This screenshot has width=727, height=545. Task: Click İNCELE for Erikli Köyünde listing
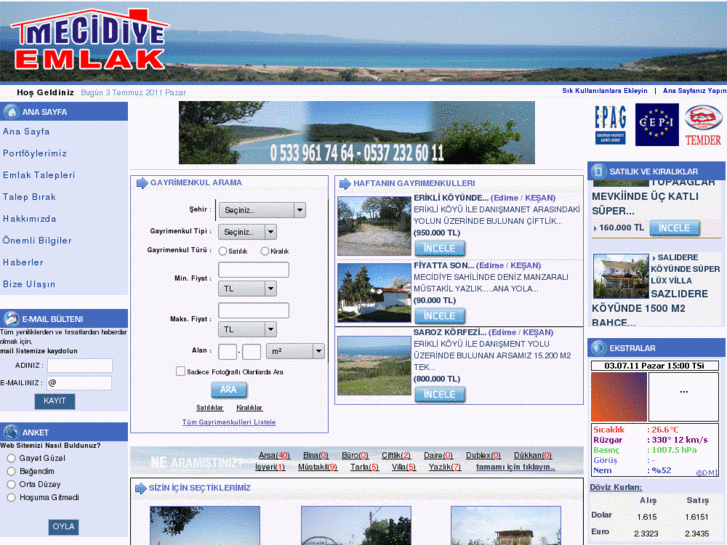pyautogui.click(x=440, y=249)
